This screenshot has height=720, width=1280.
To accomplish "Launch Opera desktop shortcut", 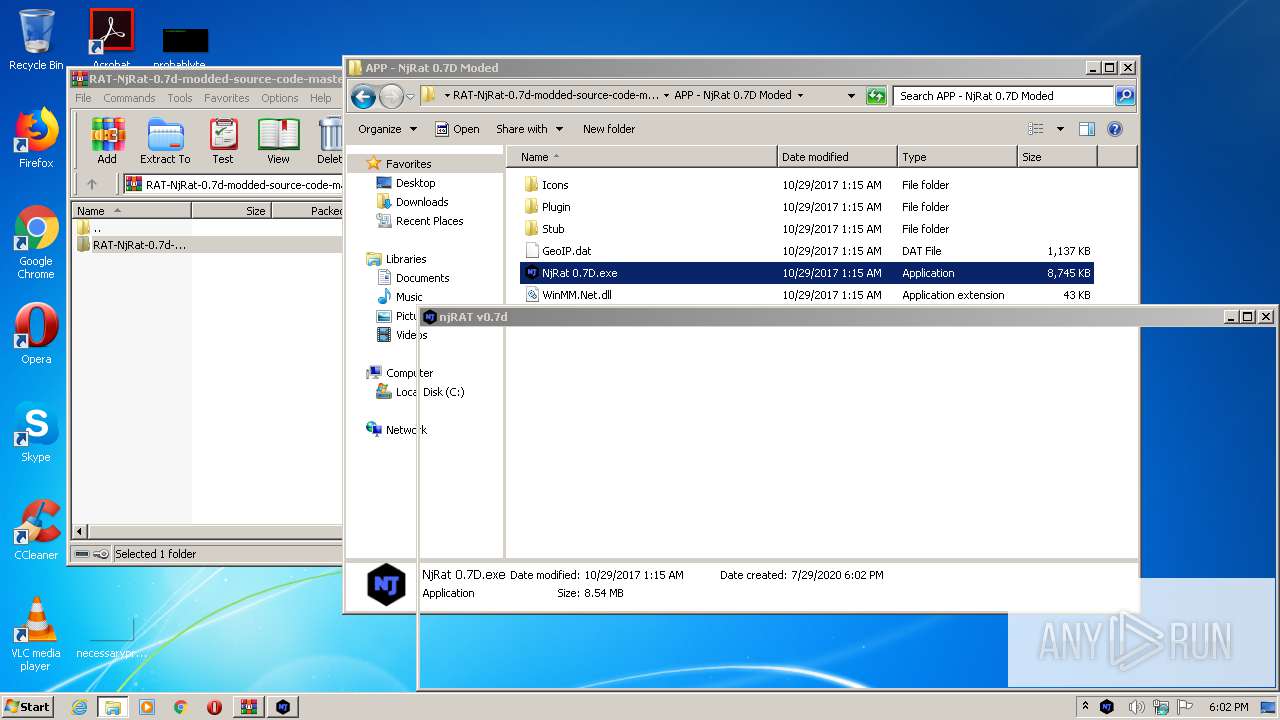I will click(36, 333).
